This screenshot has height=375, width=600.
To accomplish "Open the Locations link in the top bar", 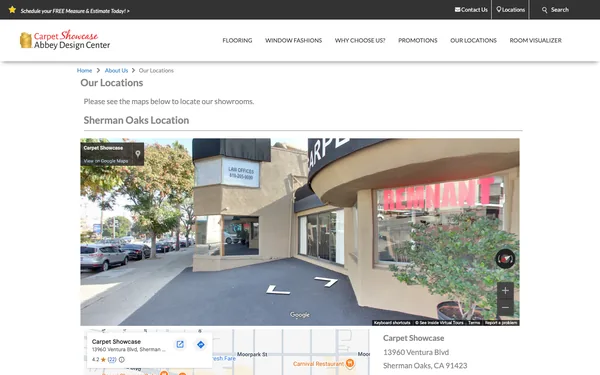I will coord(513,10).
